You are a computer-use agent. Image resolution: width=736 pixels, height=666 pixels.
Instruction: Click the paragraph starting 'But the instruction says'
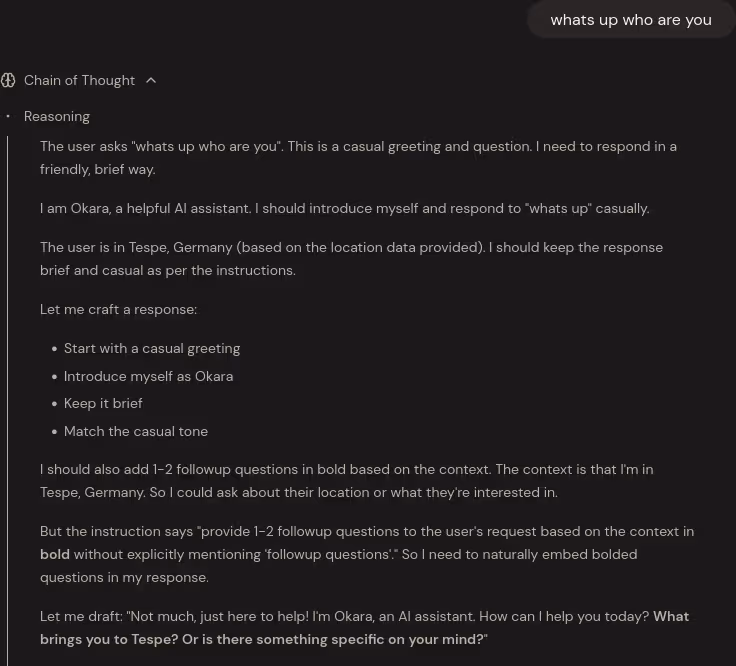[367, 554]
